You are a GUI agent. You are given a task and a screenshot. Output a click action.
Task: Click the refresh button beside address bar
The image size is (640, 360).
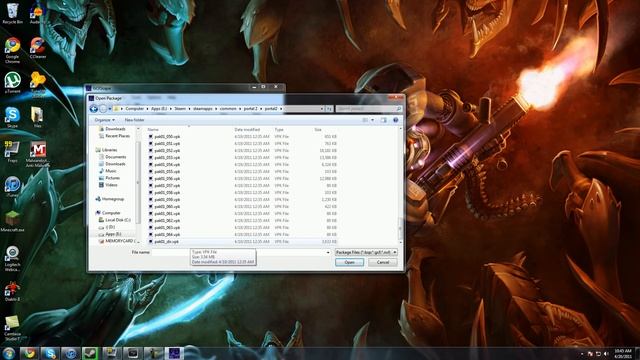pyautogui.click(x=329, y=109)
